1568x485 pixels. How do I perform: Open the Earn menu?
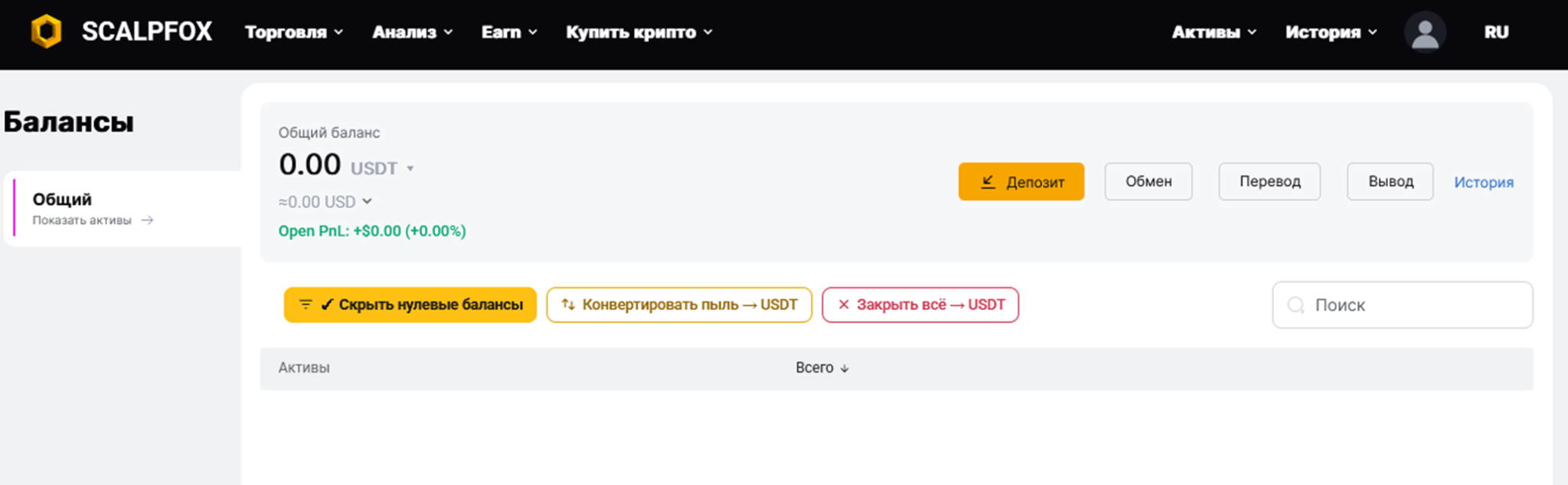tap(509, 32)
